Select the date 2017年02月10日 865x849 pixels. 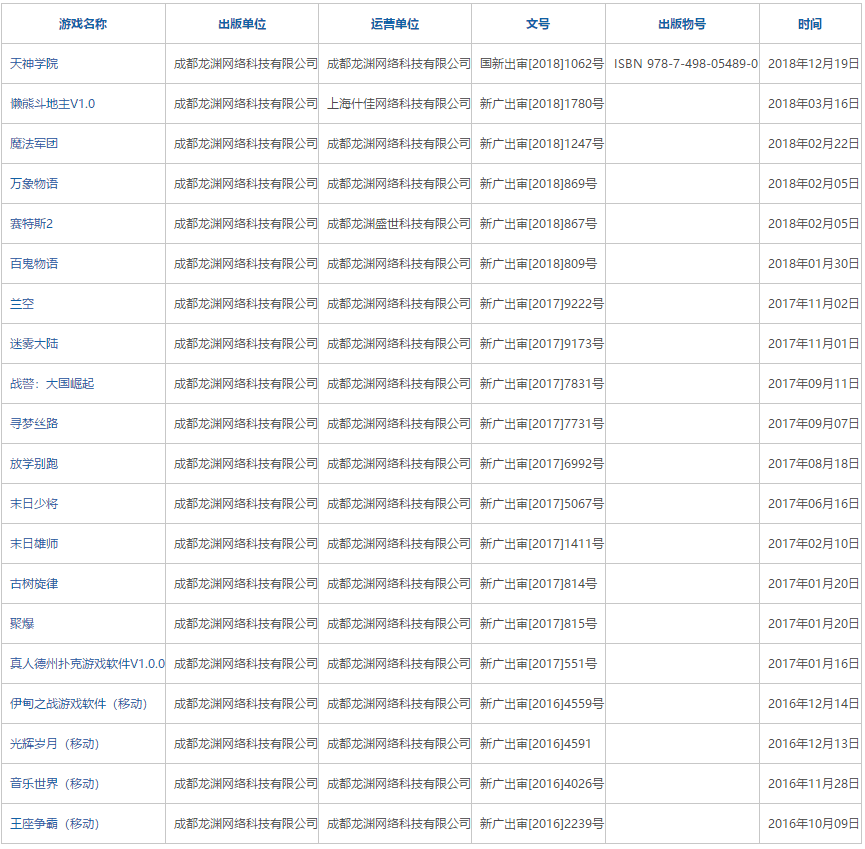coord(814,544)
